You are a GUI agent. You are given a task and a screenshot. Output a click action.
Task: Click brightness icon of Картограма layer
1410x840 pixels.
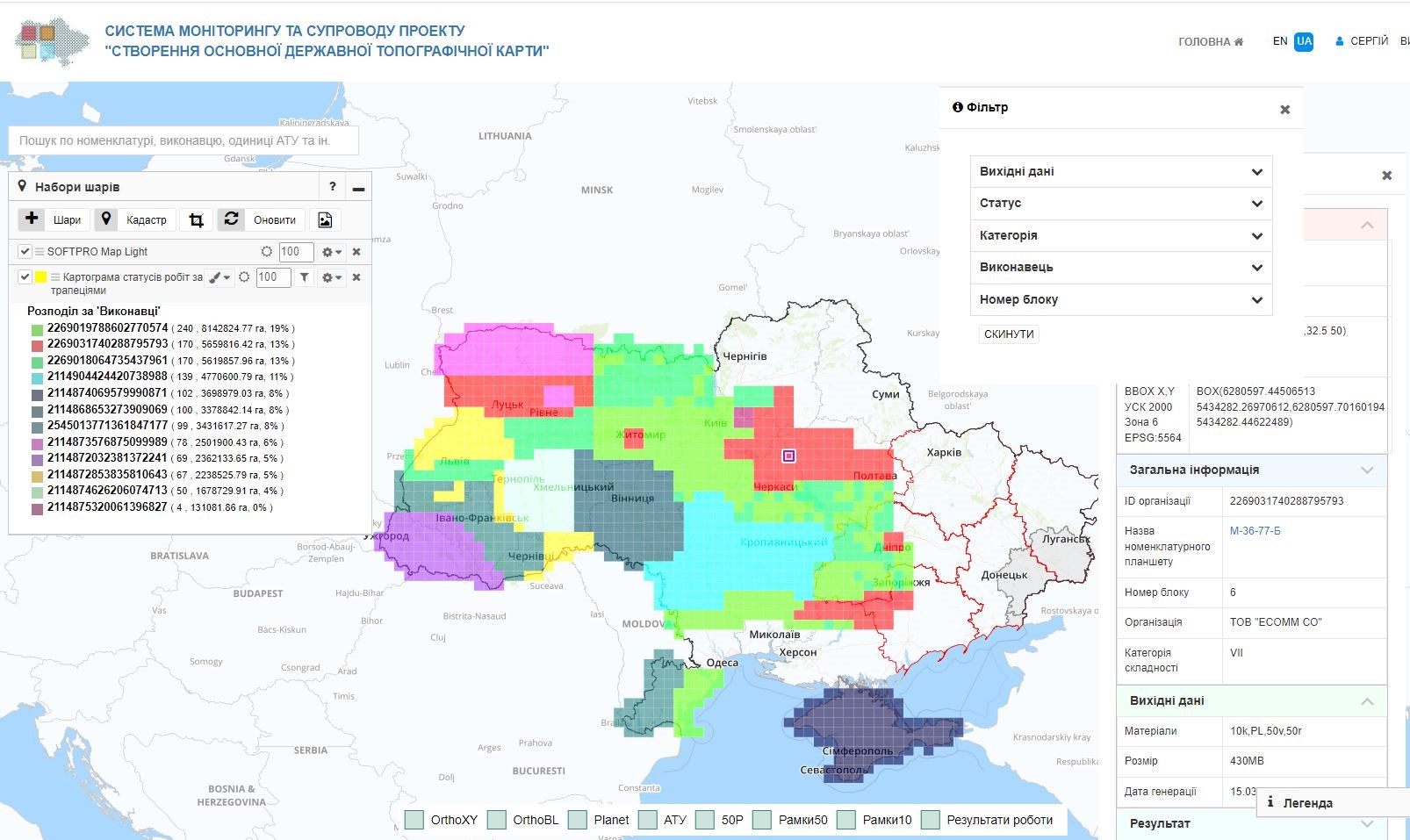coord(244,277)
